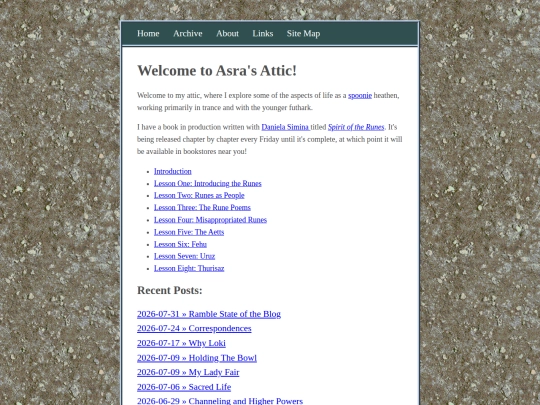The width and height of the screenshot is (540, 405).
Task: Open the Spirit of the Runes link
Action: click(356, 127)
